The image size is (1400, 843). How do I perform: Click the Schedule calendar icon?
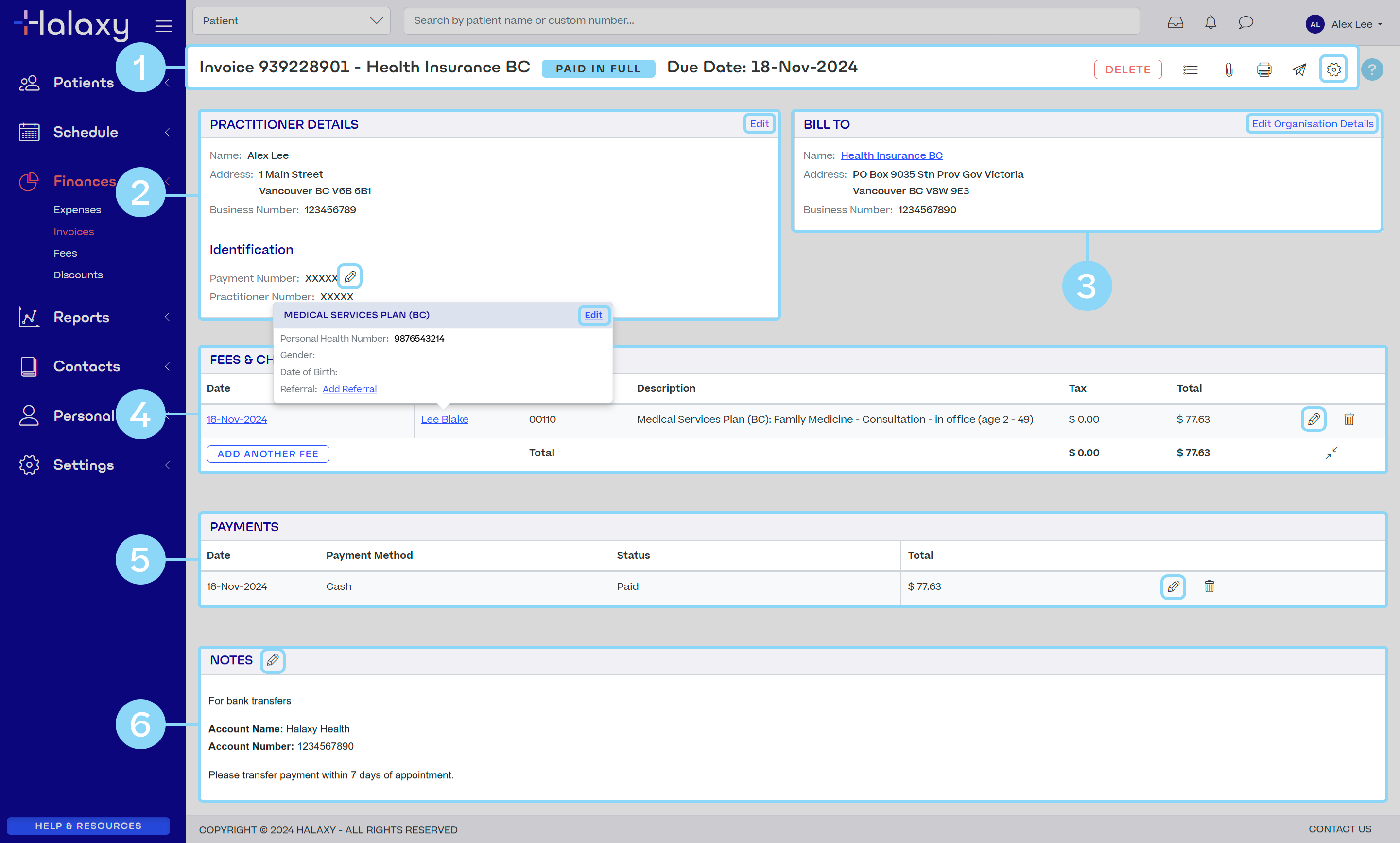[29, 132]
